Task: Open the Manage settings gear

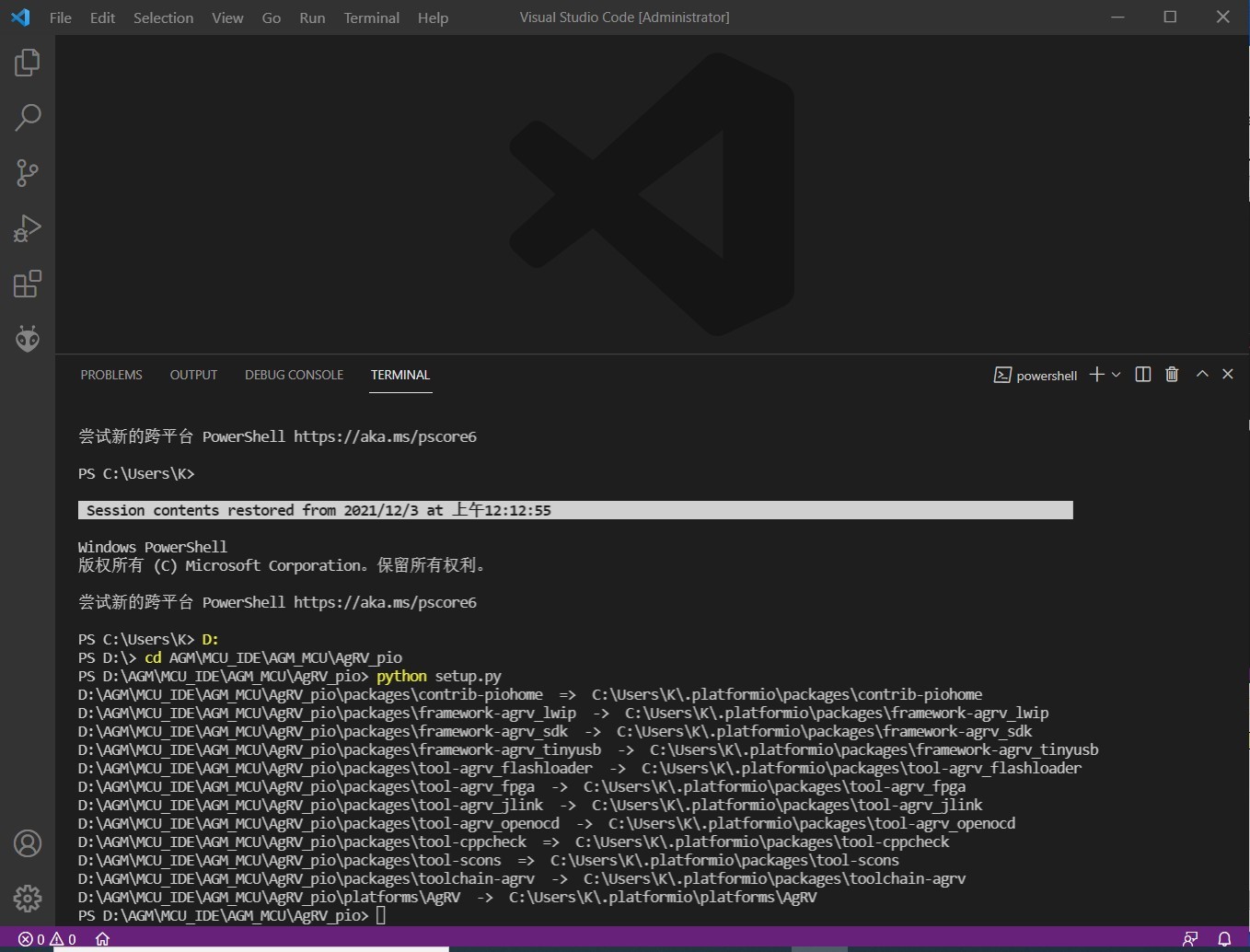Action: (28, 898)
